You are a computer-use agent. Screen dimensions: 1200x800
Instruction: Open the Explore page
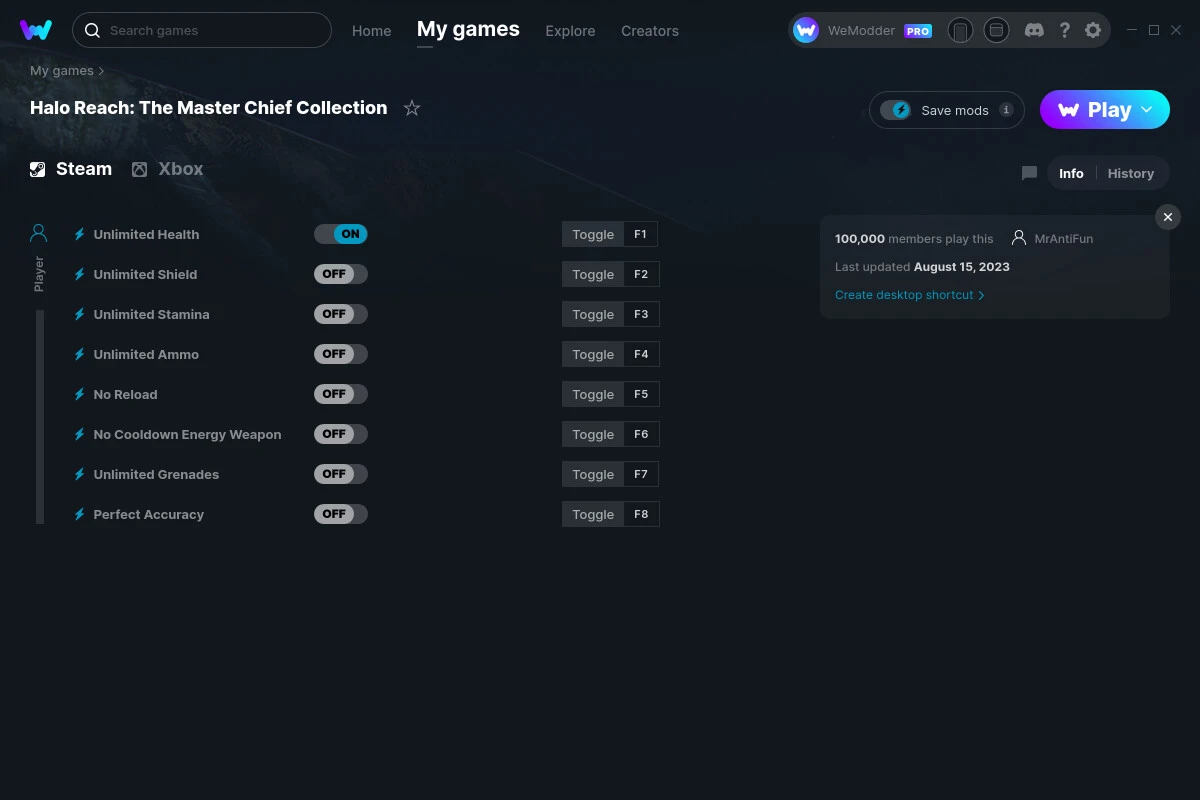point(570,31)
